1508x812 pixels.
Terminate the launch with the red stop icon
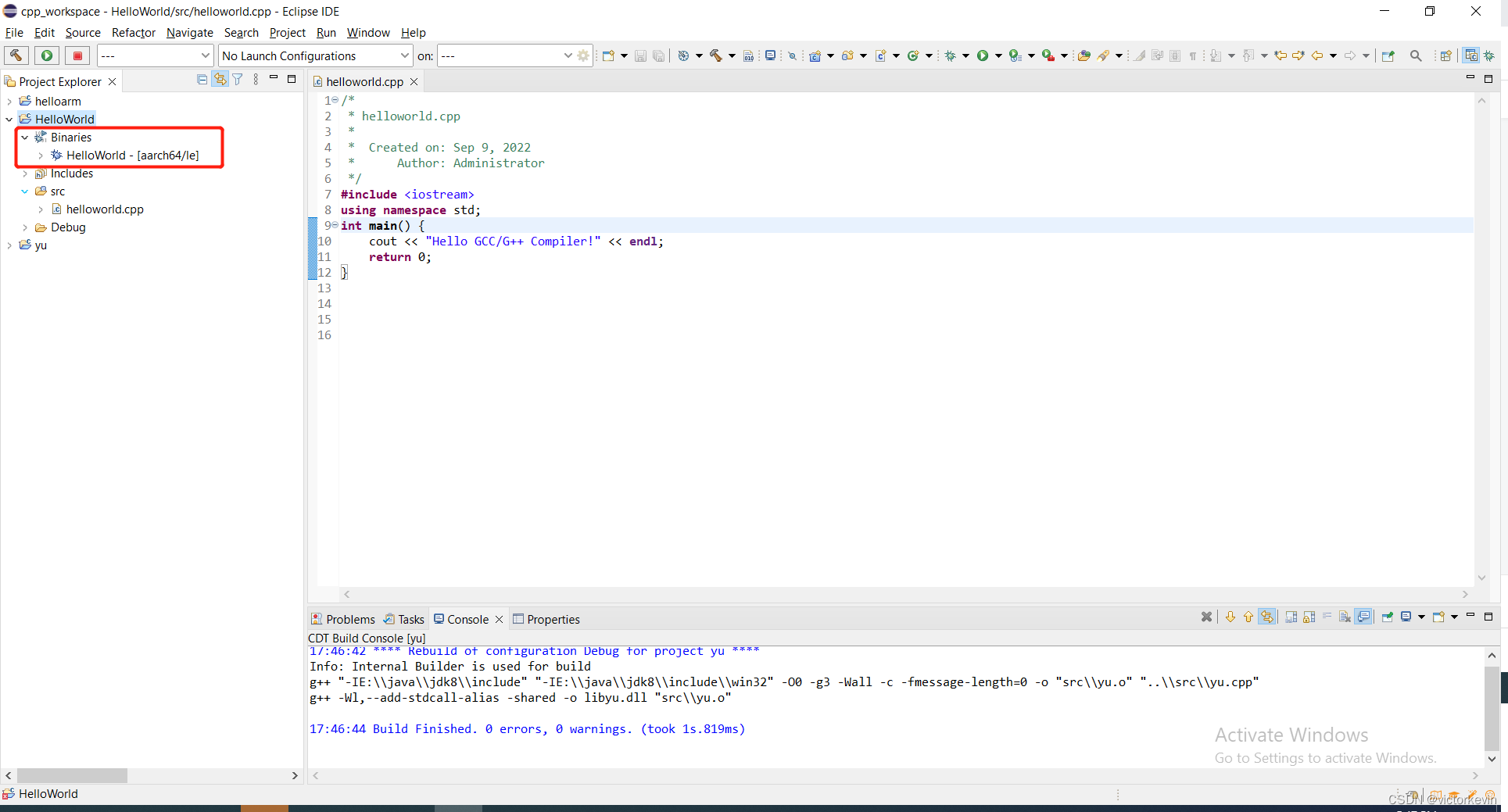77,55
